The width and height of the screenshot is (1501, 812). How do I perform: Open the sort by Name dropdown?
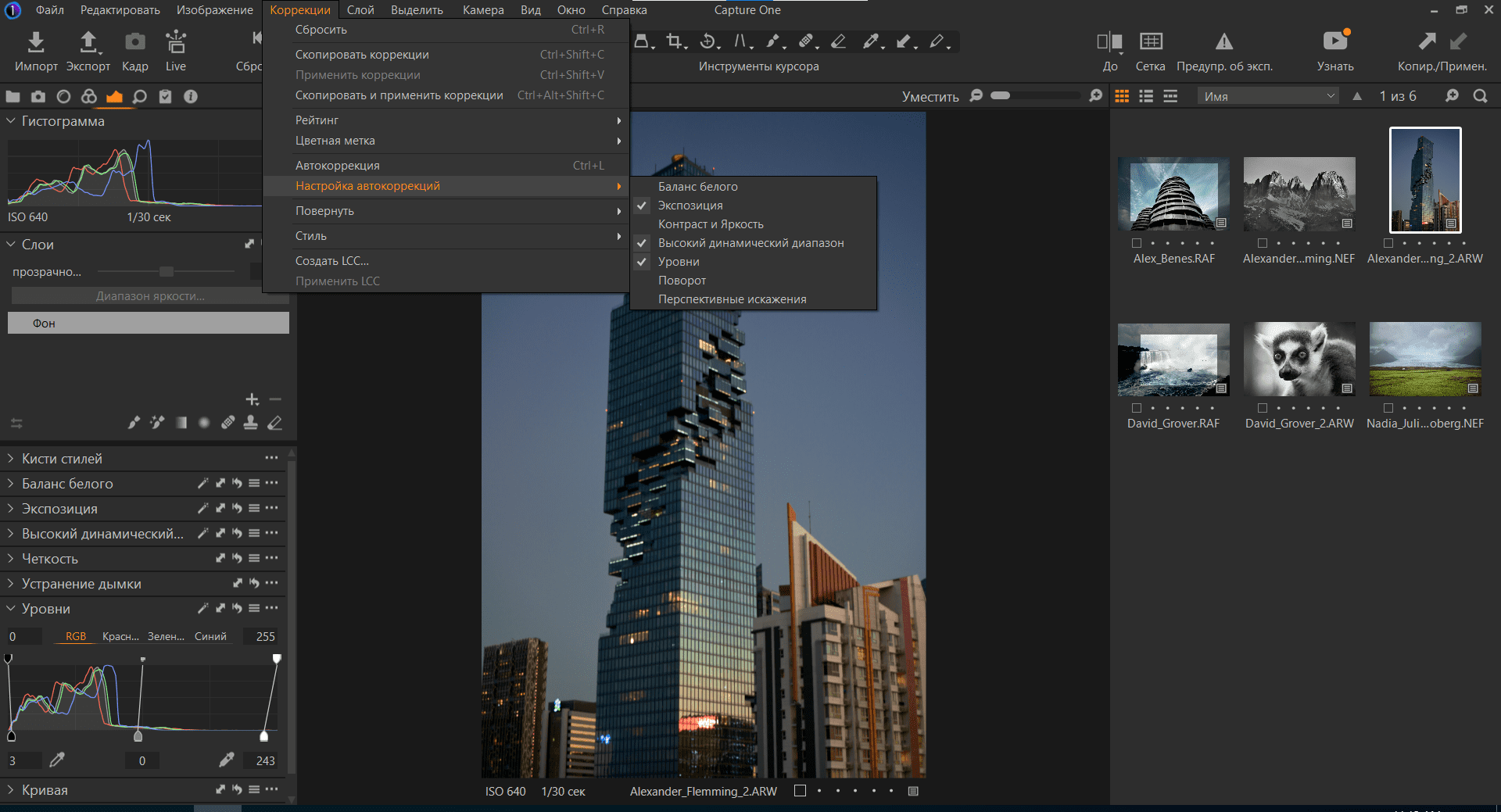tap(1268, 96)
